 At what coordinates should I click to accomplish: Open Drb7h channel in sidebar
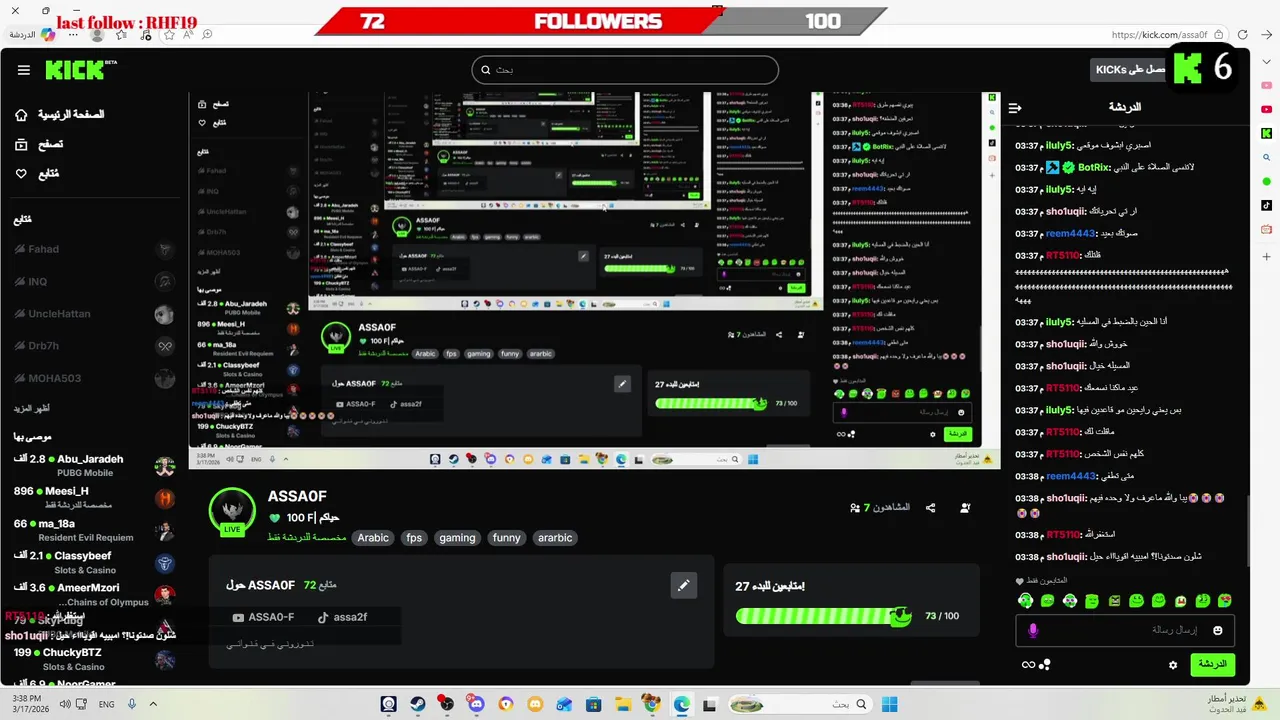pyautogui.click(x=95, y=346)
